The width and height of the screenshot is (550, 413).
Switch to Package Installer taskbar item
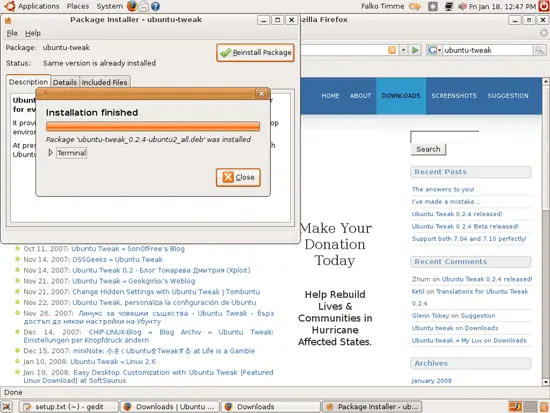(x=372, y=407)
